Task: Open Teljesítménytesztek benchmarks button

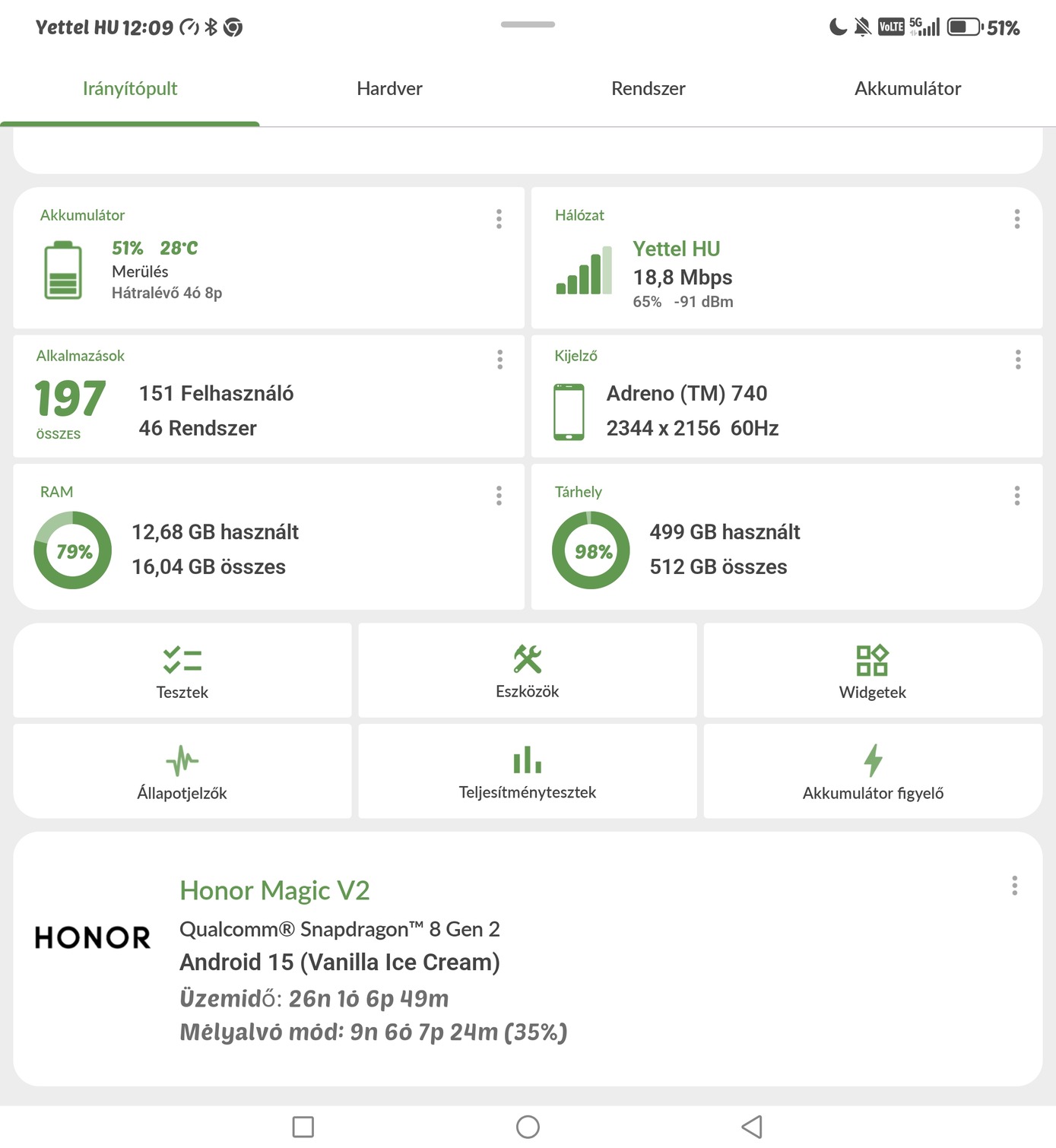Action: 528,771
